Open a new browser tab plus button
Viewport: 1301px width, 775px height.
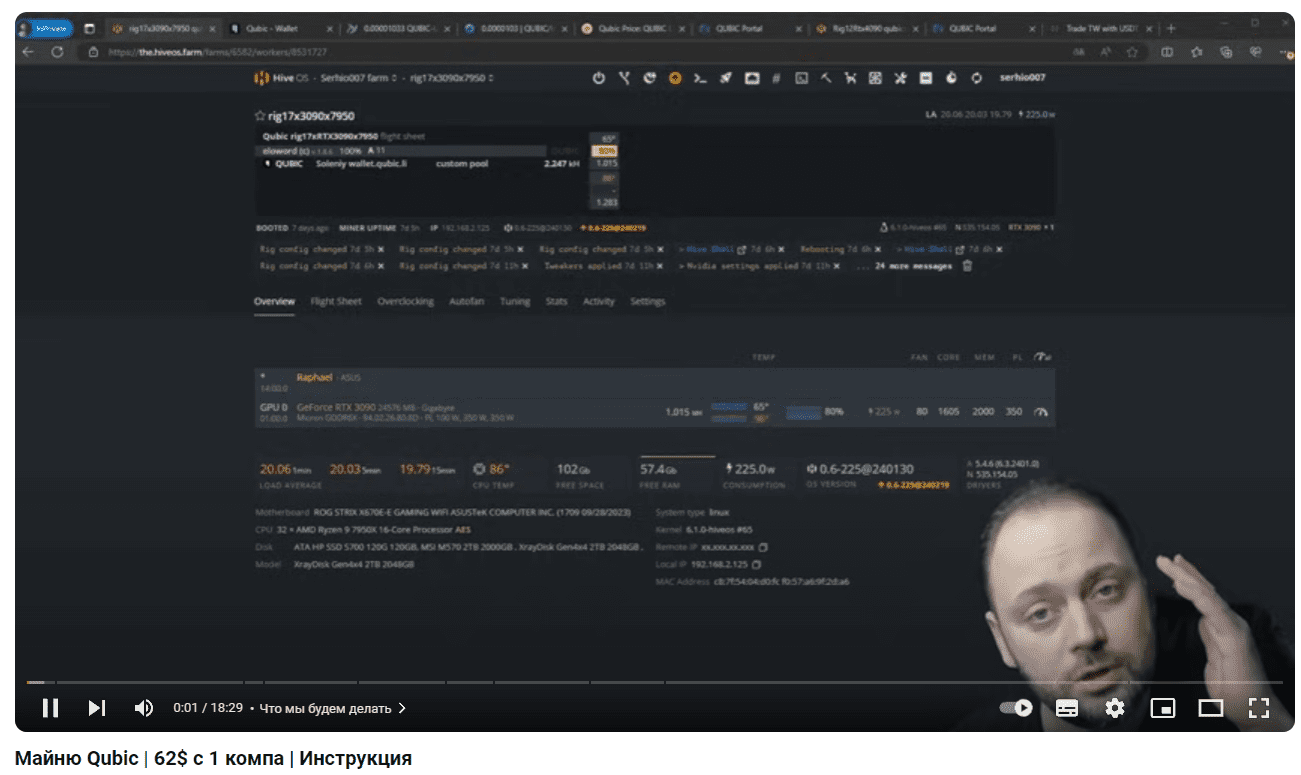1171,29
